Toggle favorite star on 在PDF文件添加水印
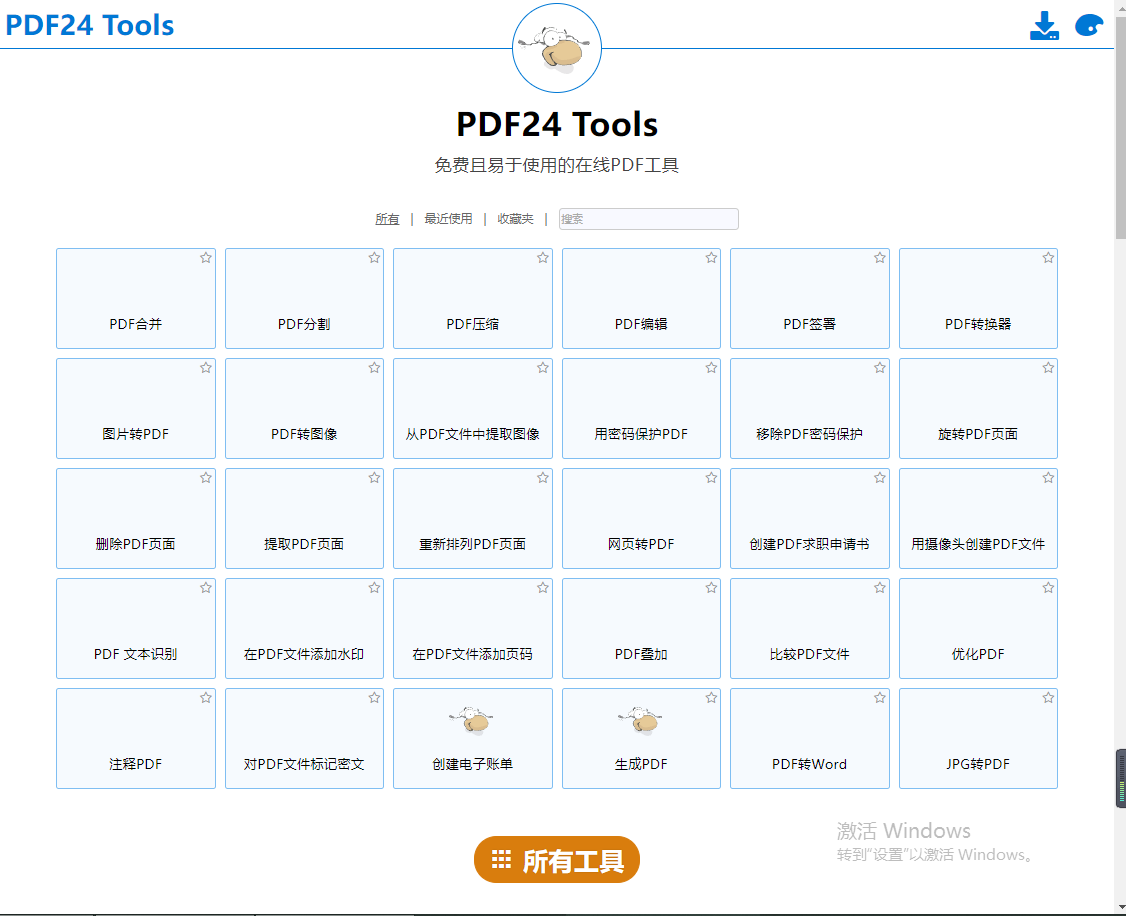1131x916 pixels. click(x=374, y=588)
